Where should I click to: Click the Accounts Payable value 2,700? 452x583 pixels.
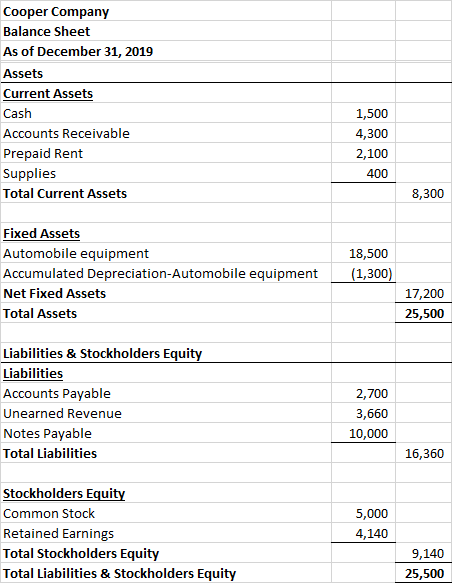[x=372, y=394]
